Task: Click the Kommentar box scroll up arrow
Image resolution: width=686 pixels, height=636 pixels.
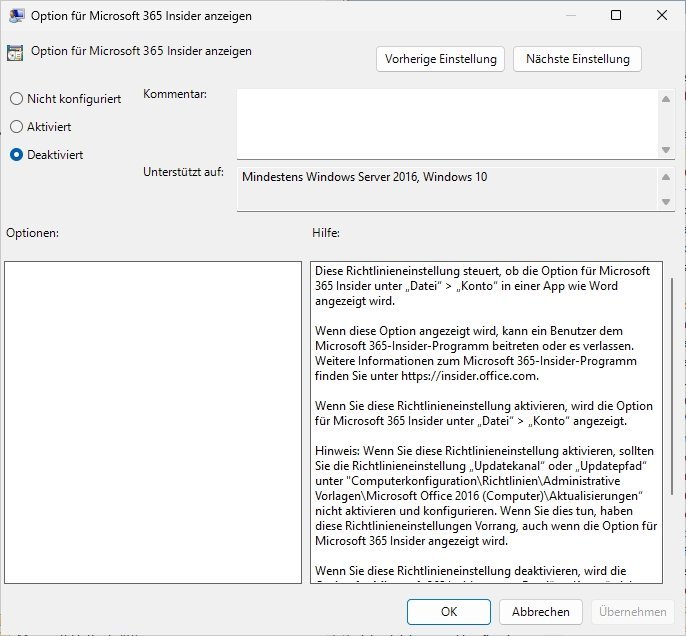Action: point(666,98)
